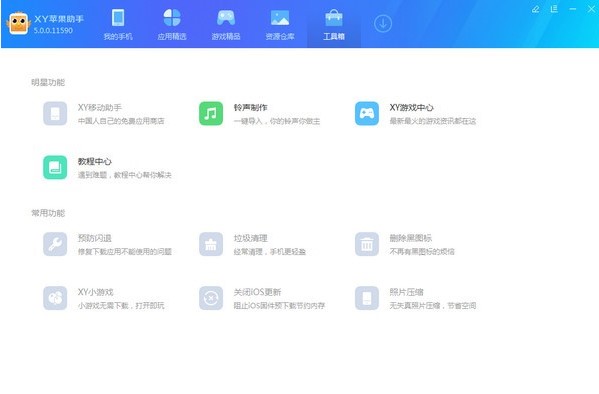Click description 最新最火的游戏资讯都在这
Image resolution: width=599 pixels, height=394 pixels.
(432, 121)
